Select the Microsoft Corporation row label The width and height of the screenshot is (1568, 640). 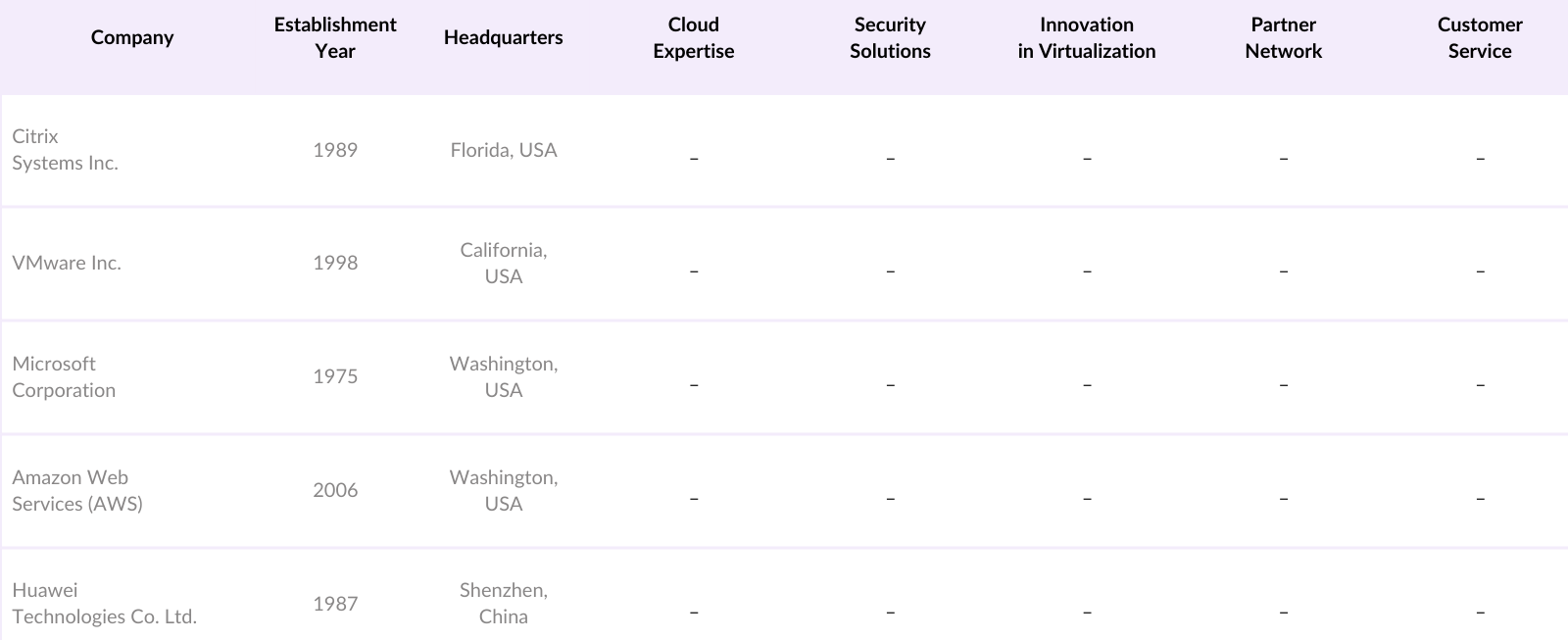pos(64,376)
